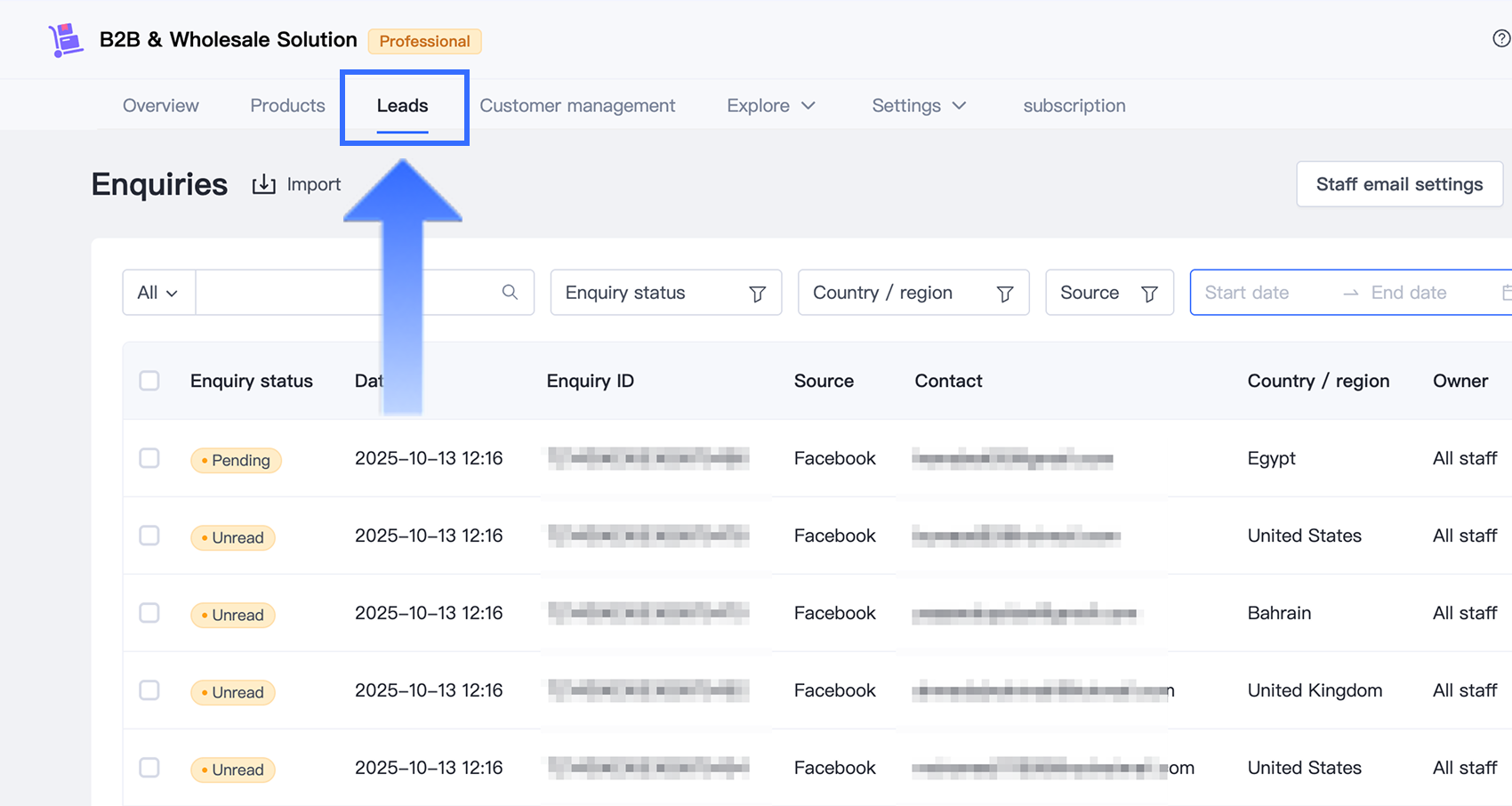Image resolution: width=1512 pixels, height=806 pixels.
Task: Open Staff email settings
Action: (1399, 184)
